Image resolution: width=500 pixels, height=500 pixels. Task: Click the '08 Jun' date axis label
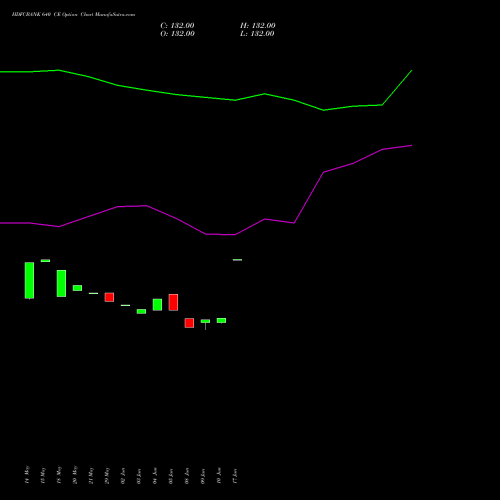click(187, 475)
